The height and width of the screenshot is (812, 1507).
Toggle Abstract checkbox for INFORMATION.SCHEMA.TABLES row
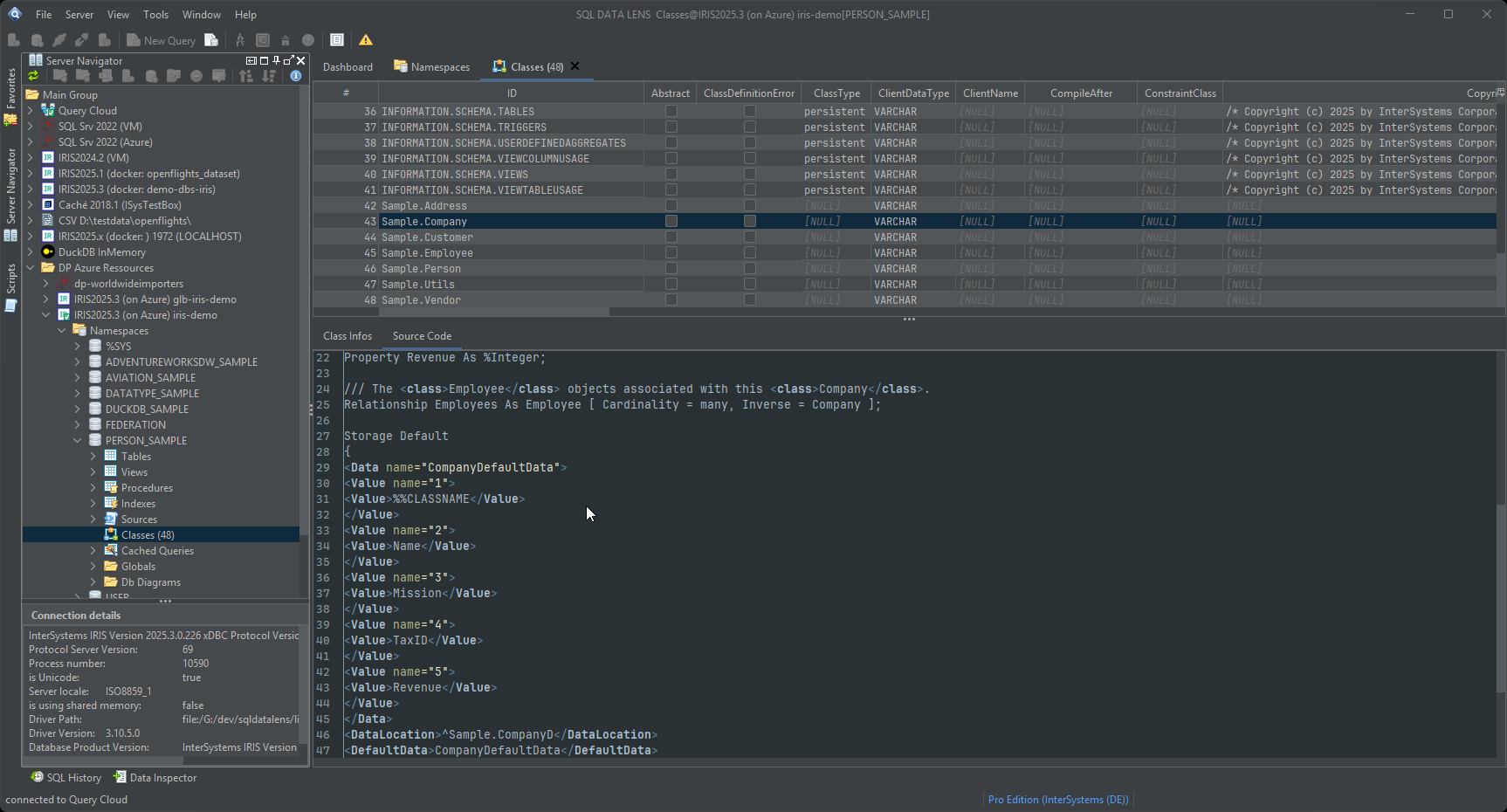(x=671, y=112)
